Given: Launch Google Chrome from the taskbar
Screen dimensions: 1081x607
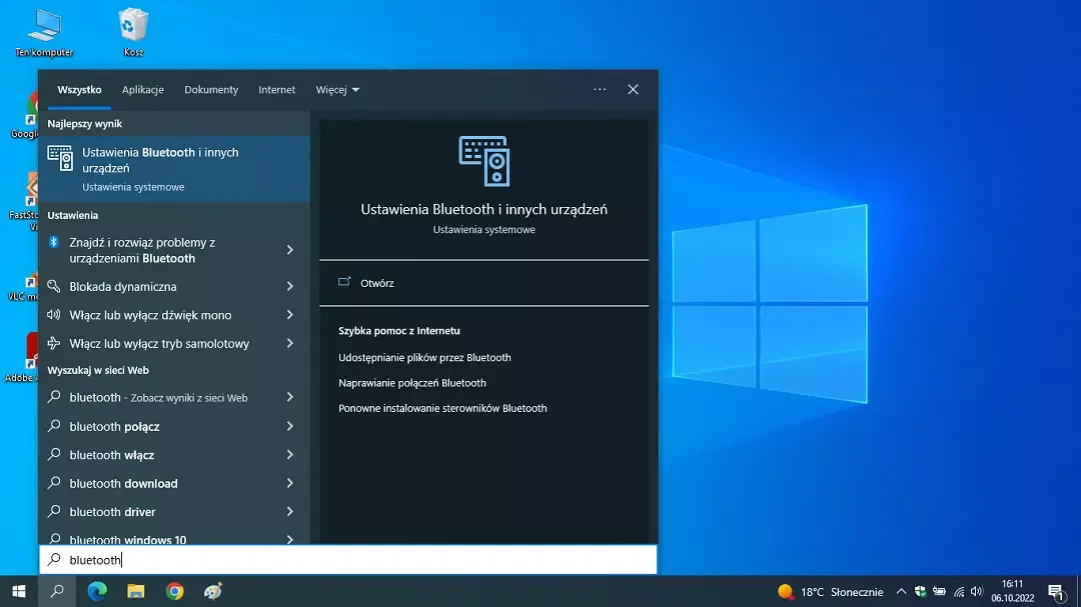Looking at the screenshot, I should coord(174,591).
